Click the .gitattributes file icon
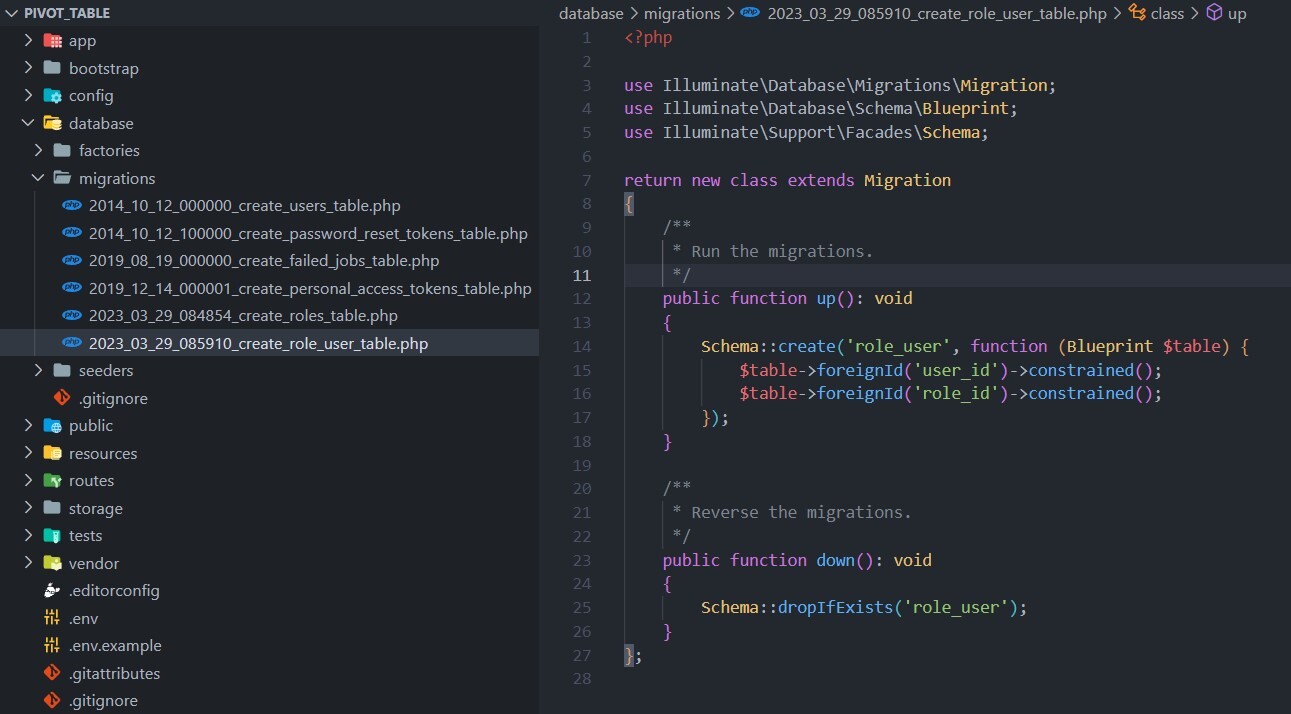1291x714 pixels. click(52, 673)
